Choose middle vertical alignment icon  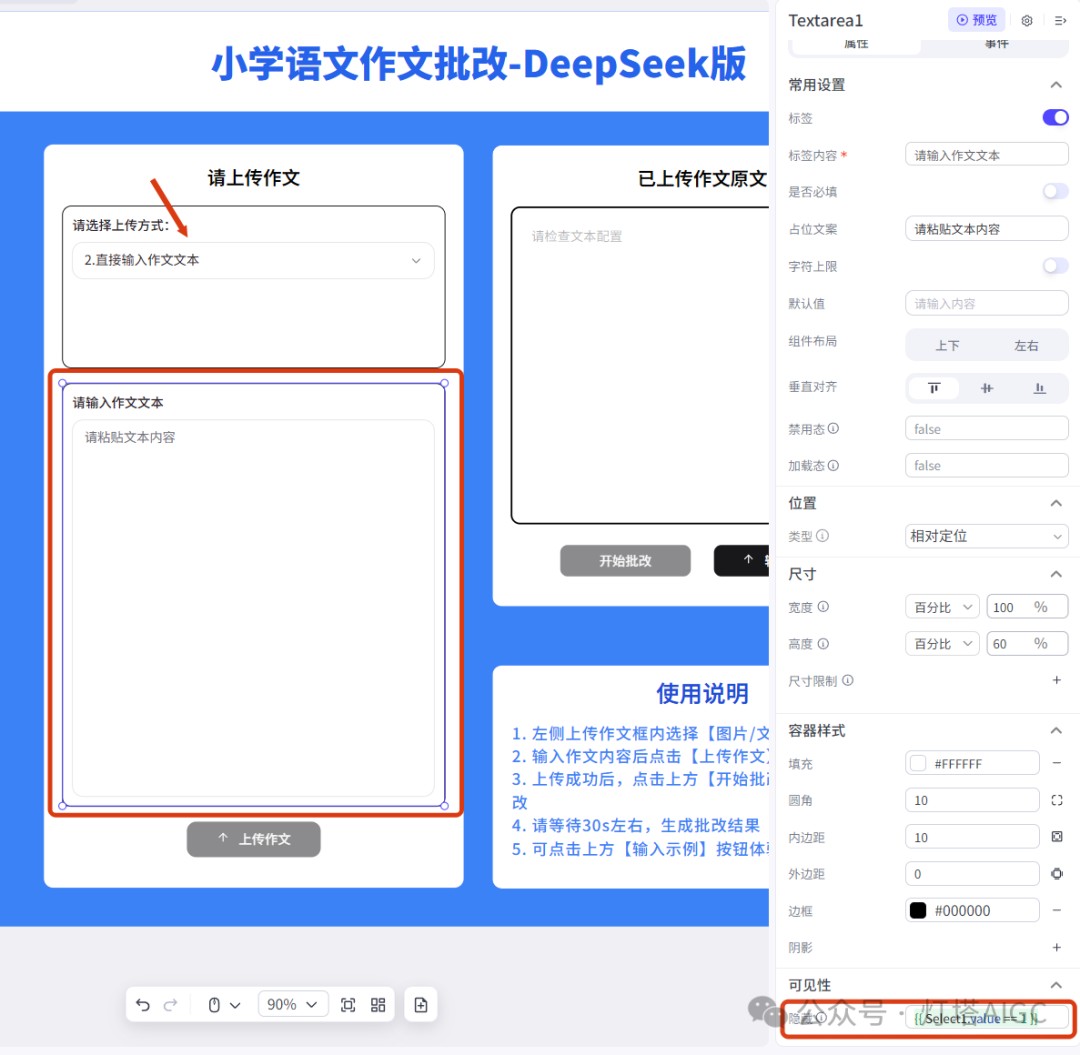point(986,388)
